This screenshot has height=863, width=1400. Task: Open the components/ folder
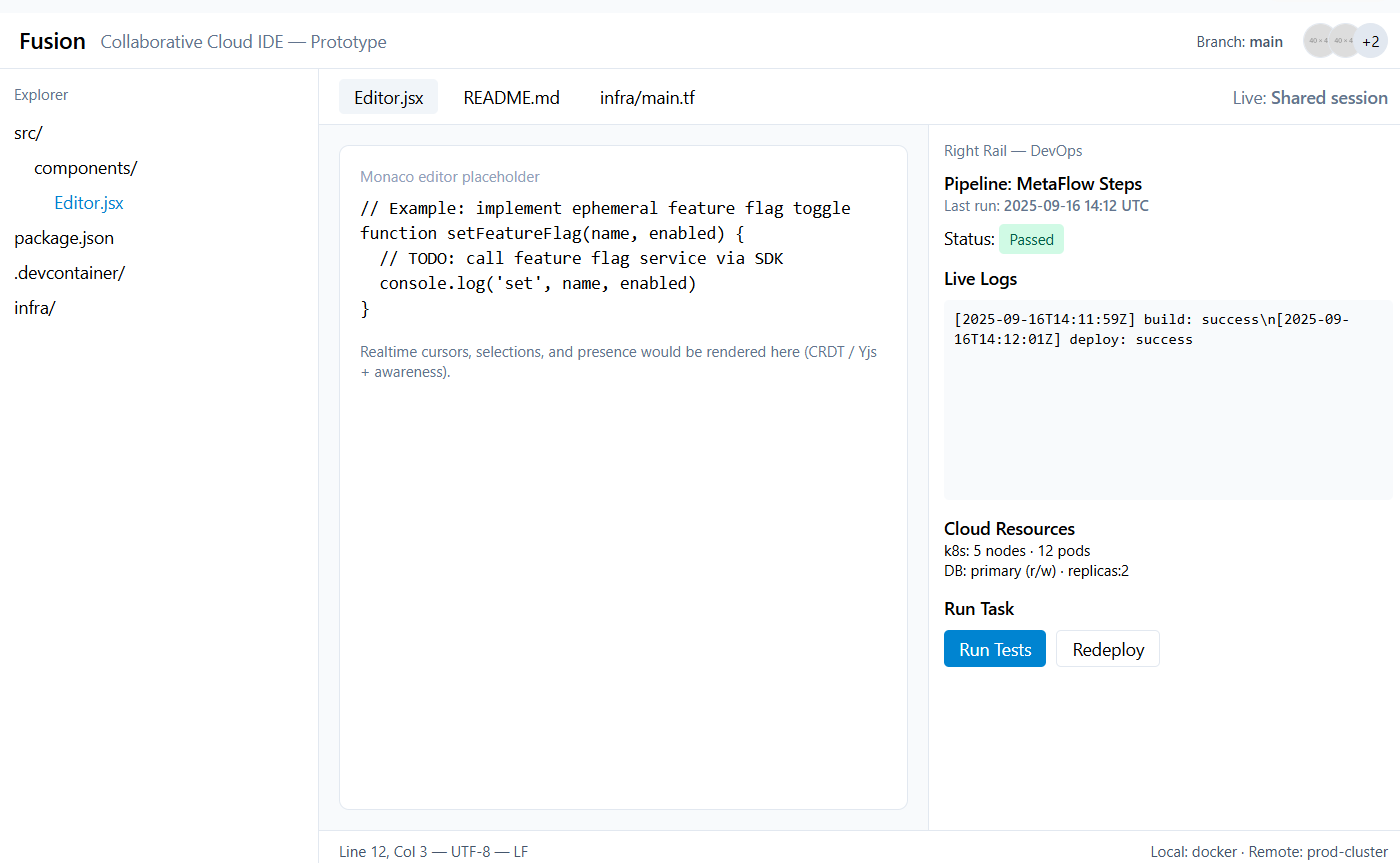[x=85, y=168]
